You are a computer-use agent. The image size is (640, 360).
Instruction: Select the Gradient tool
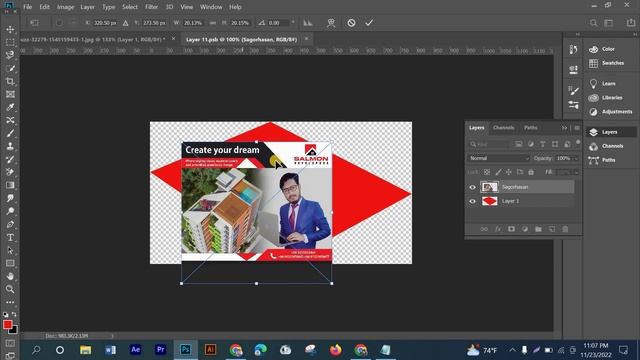click(x=10, y=185)
